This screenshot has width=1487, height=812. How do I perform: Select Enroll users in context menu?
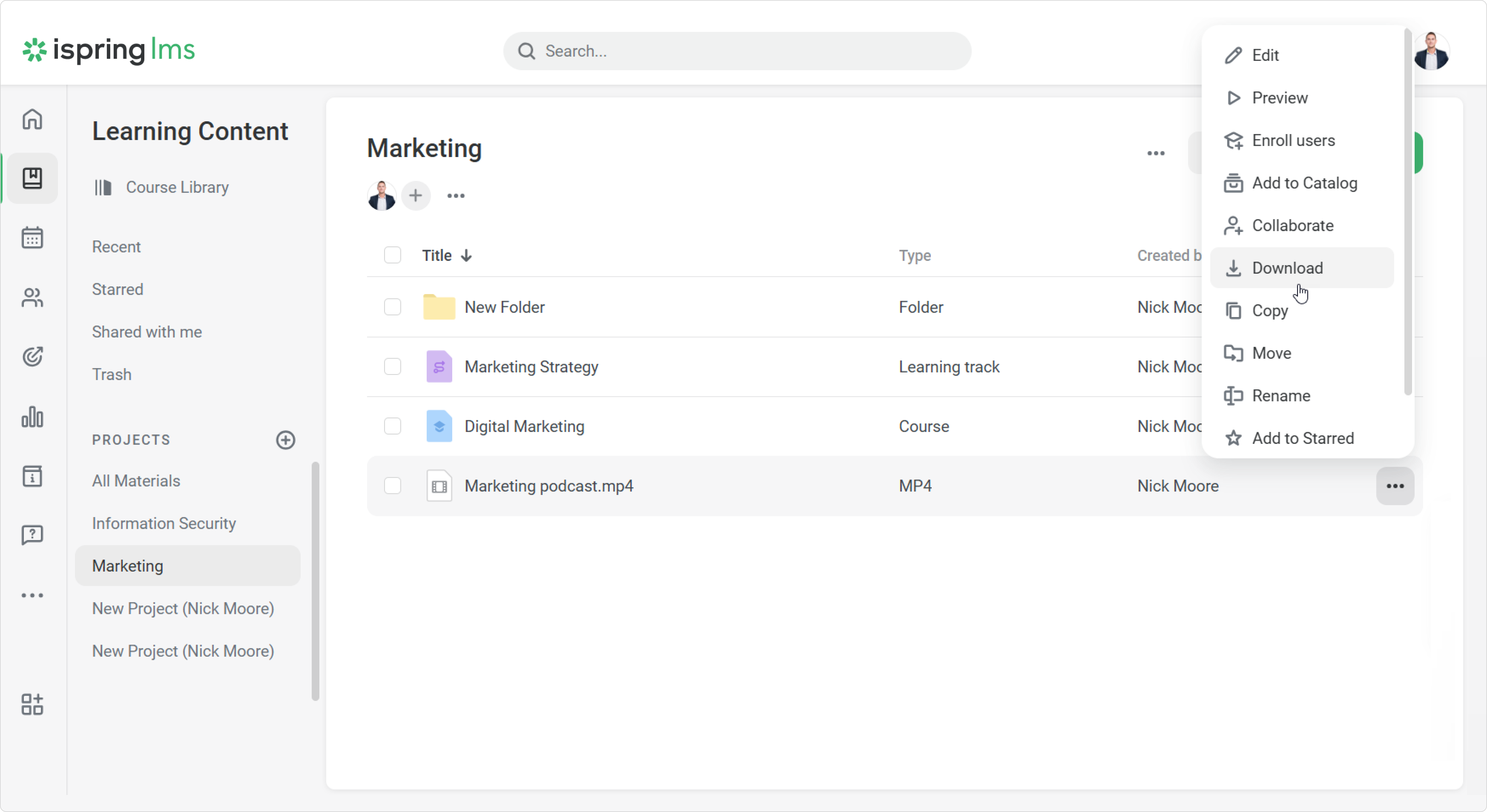point(1293,141)
